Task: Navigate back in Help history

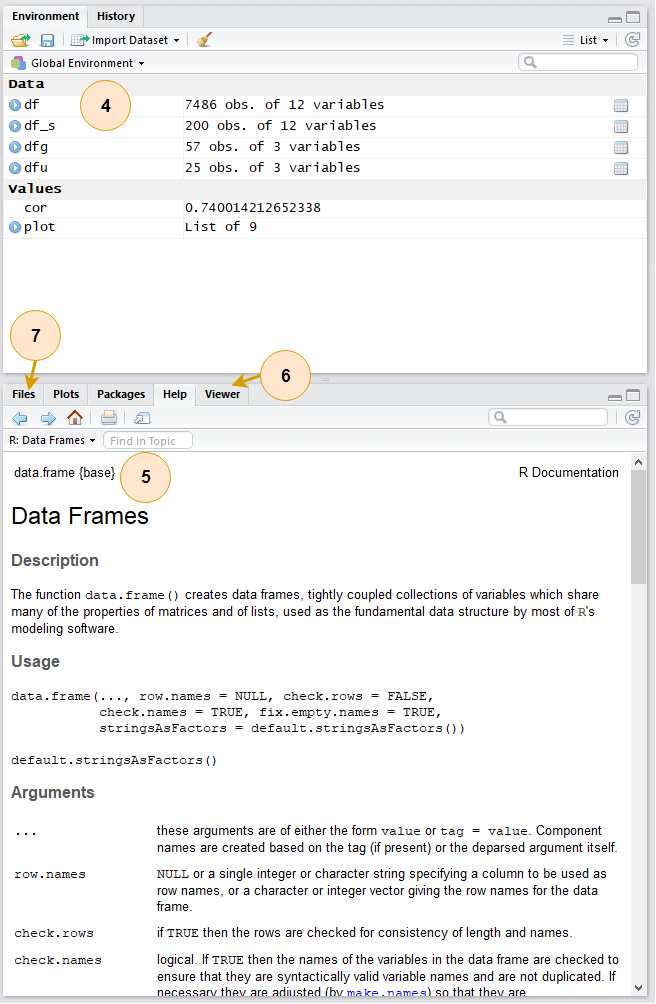Action: click(x=20, y=418)
